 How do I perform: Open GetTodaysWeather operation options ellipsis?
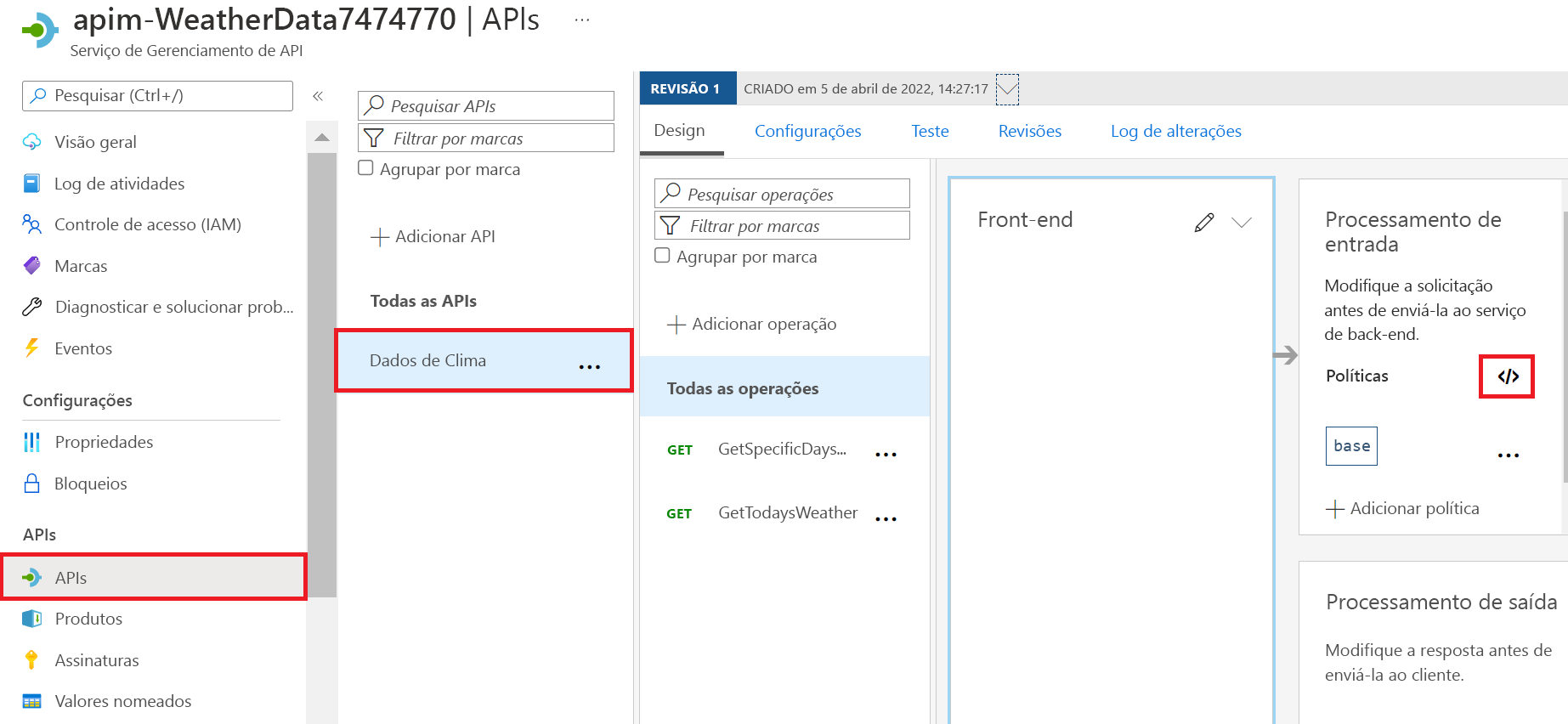coord(886,519)
